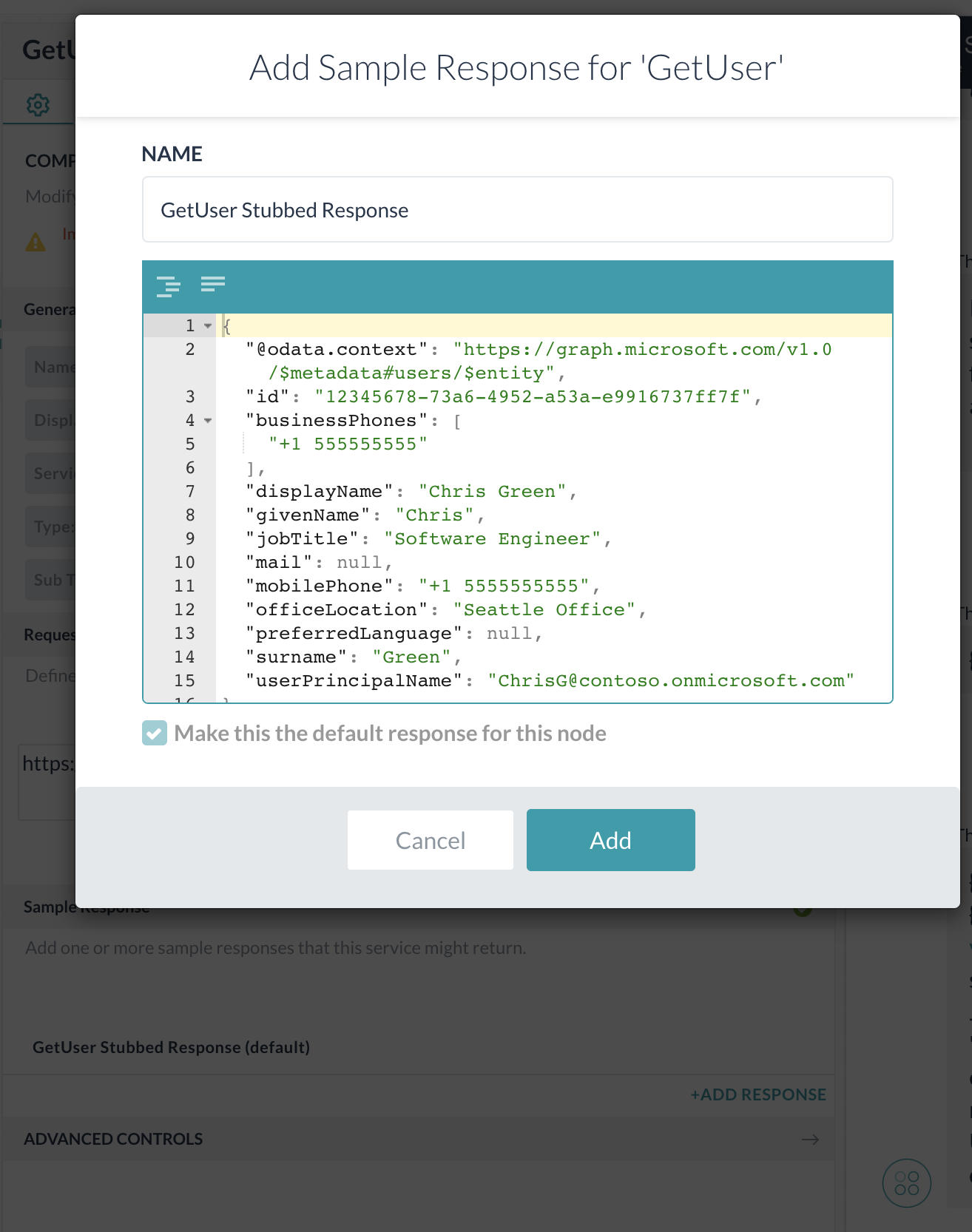Click the "officeLocation" Seattle Office line
The width and height of the screenshot is (972, 1232).
(446, 610)
